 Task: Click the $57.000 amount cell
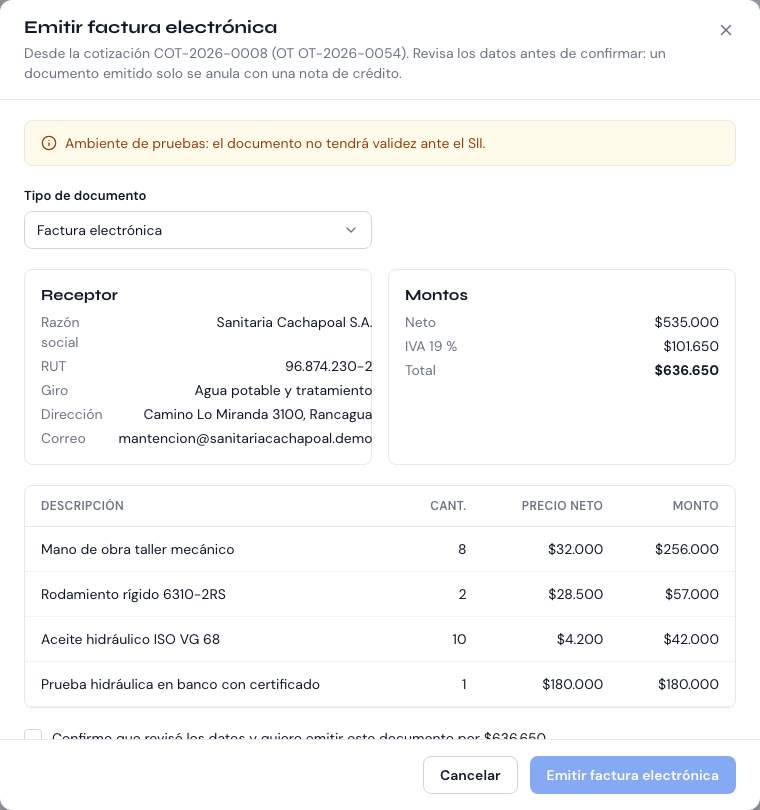pyautogui.click(x=691, y=594)
